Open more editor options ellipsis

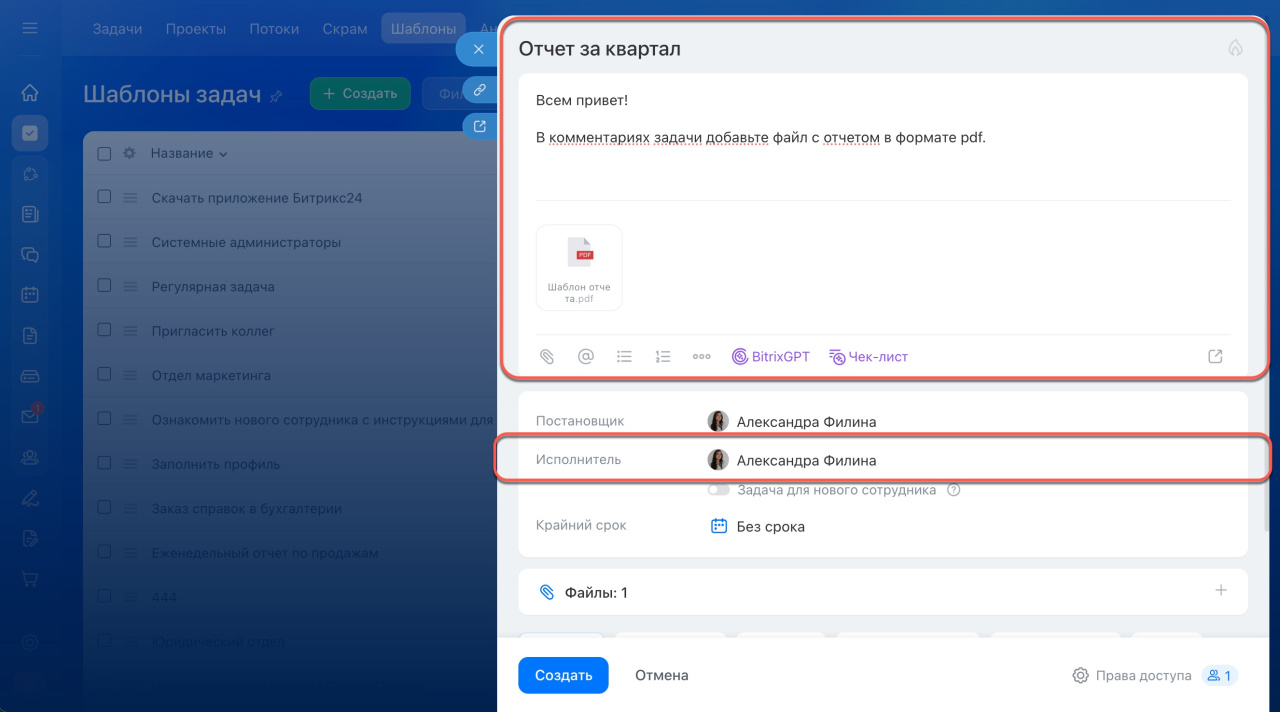pyautogui.click(x=702, y=356)
